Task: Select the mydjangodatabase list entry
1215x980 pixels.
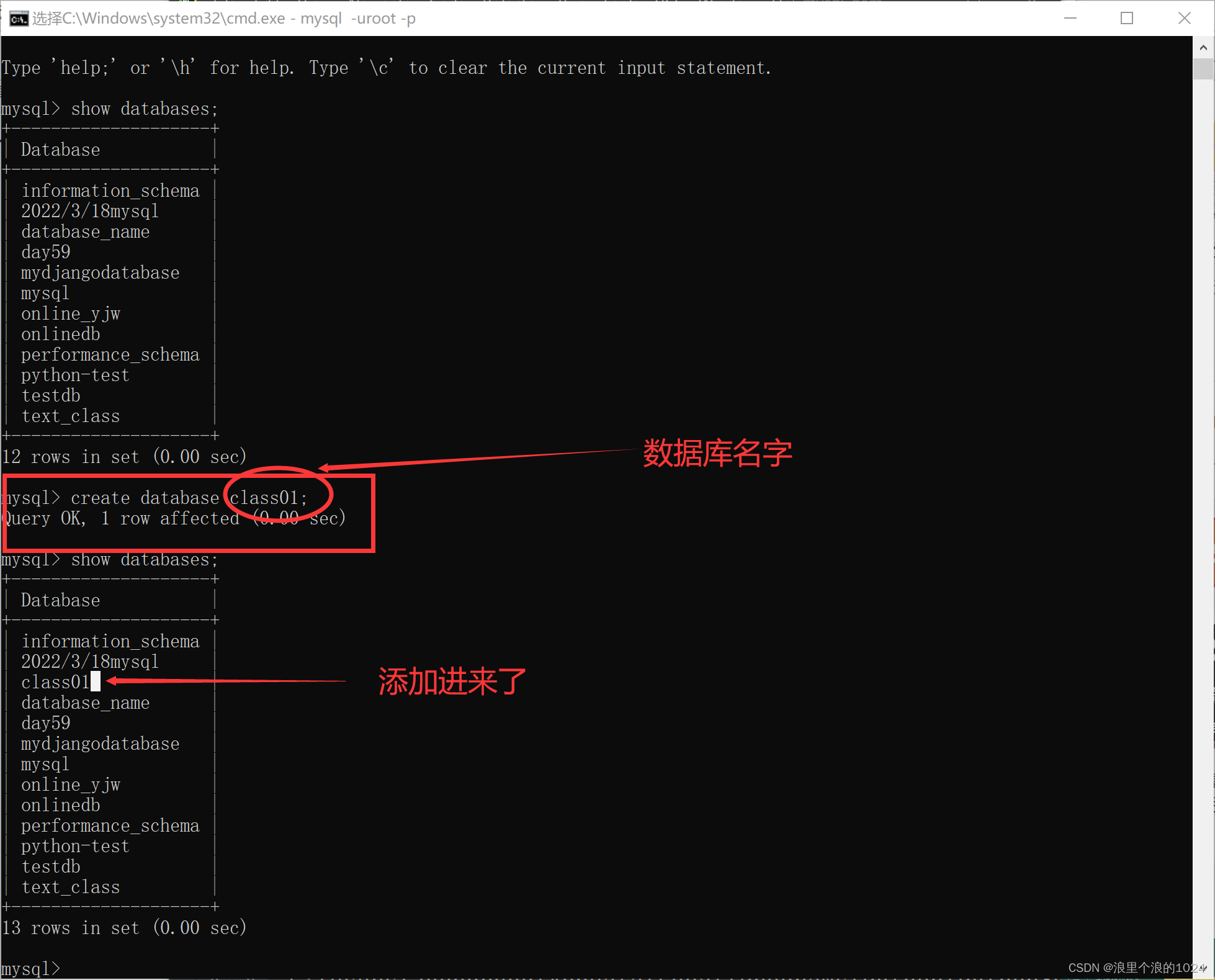Action: pos(100,272)
